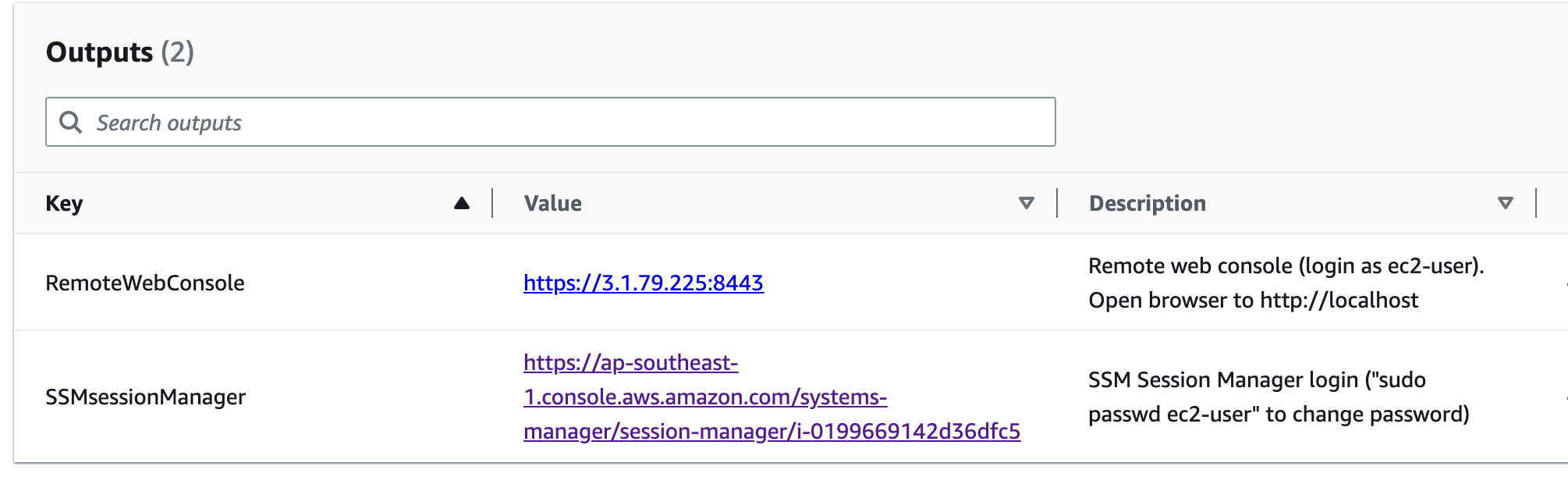Click the magnifier icon in search box
This screenshot has height=484, width=1568.
(x=71, y=122)
